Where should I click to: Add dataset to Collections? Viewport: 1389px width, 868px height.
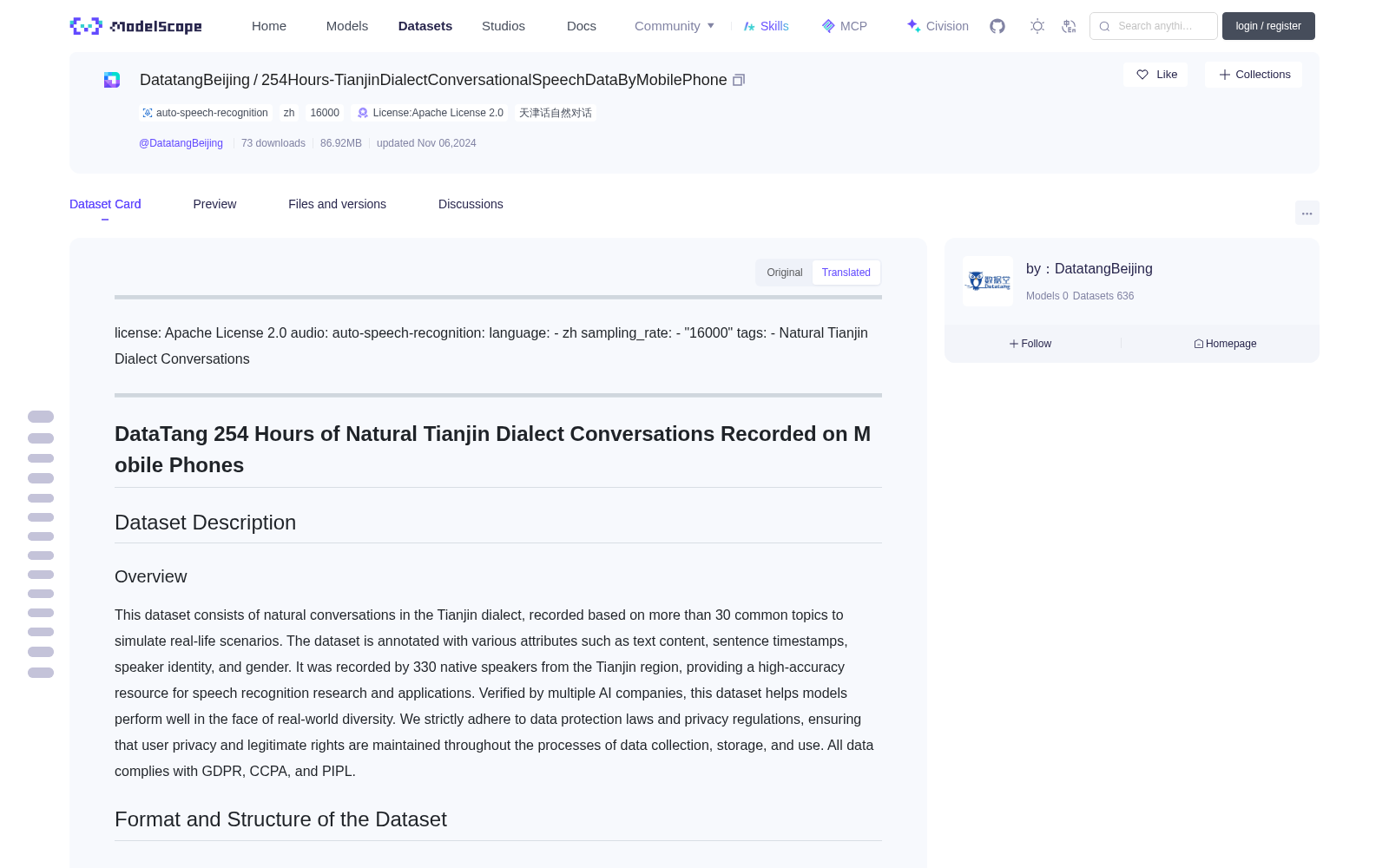point(1254,75)
